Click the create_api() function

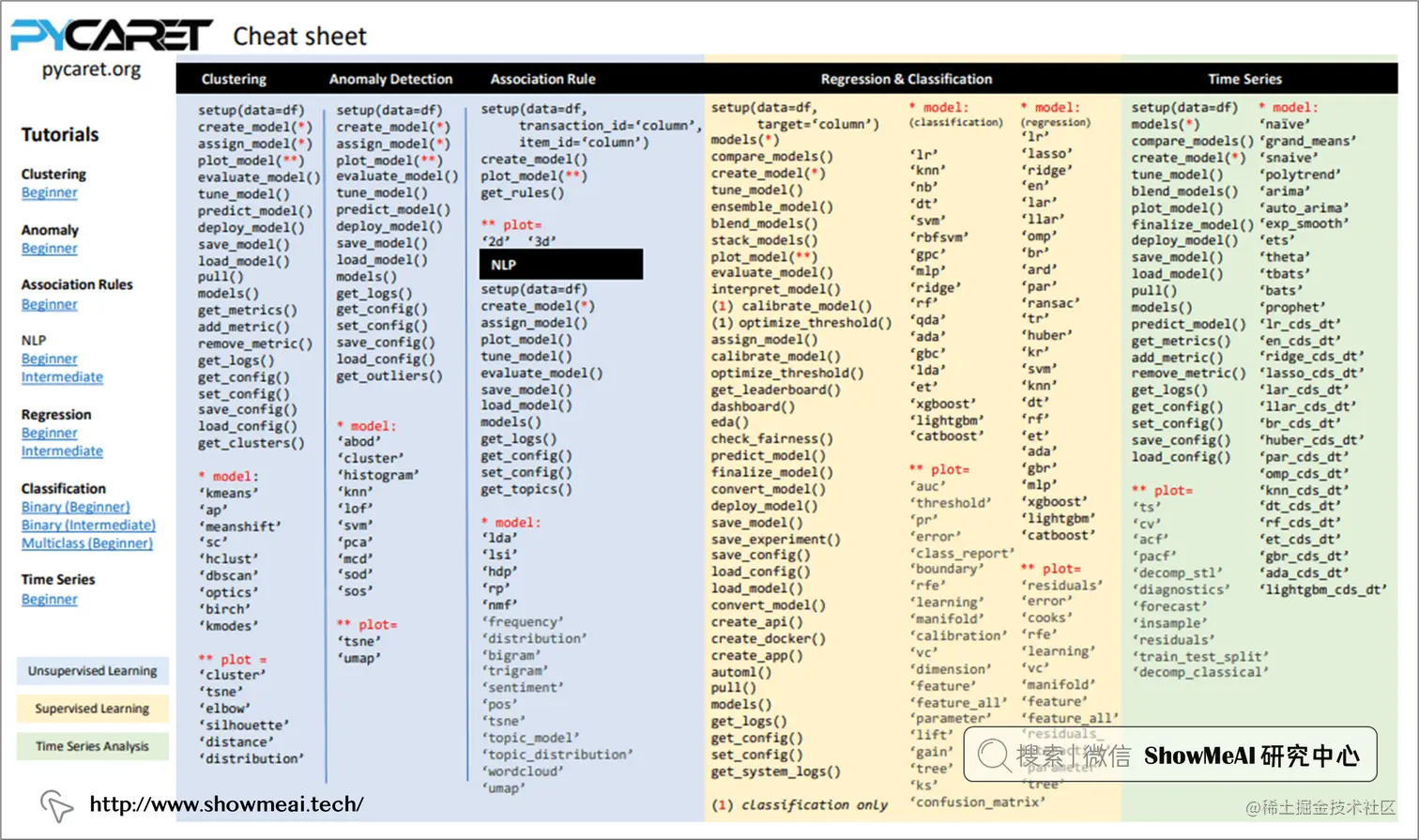pyautogui.click(x=756, y=622)
